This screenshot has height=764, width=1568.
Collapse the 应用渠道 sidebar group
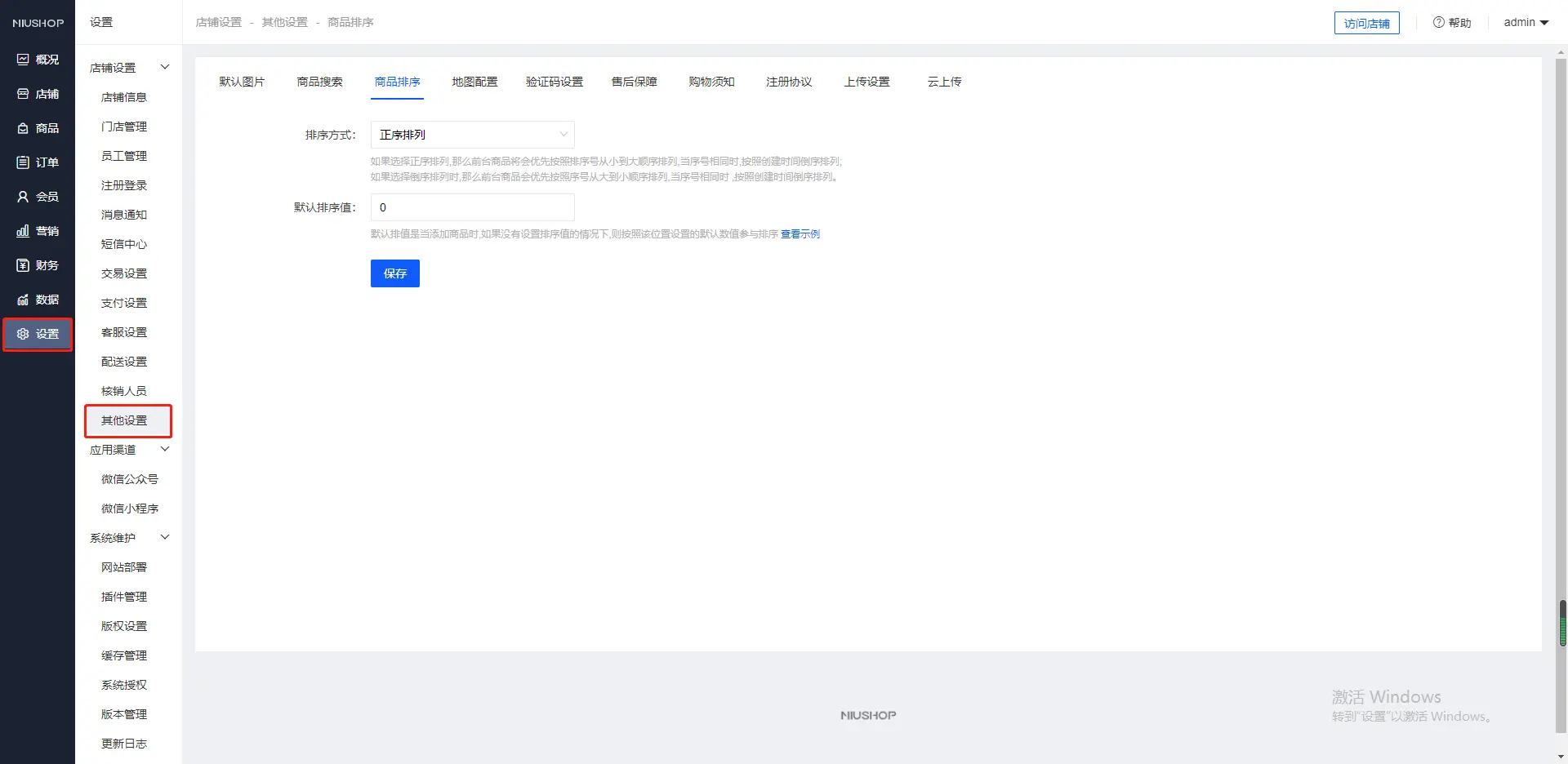click(x=164, y=449)
